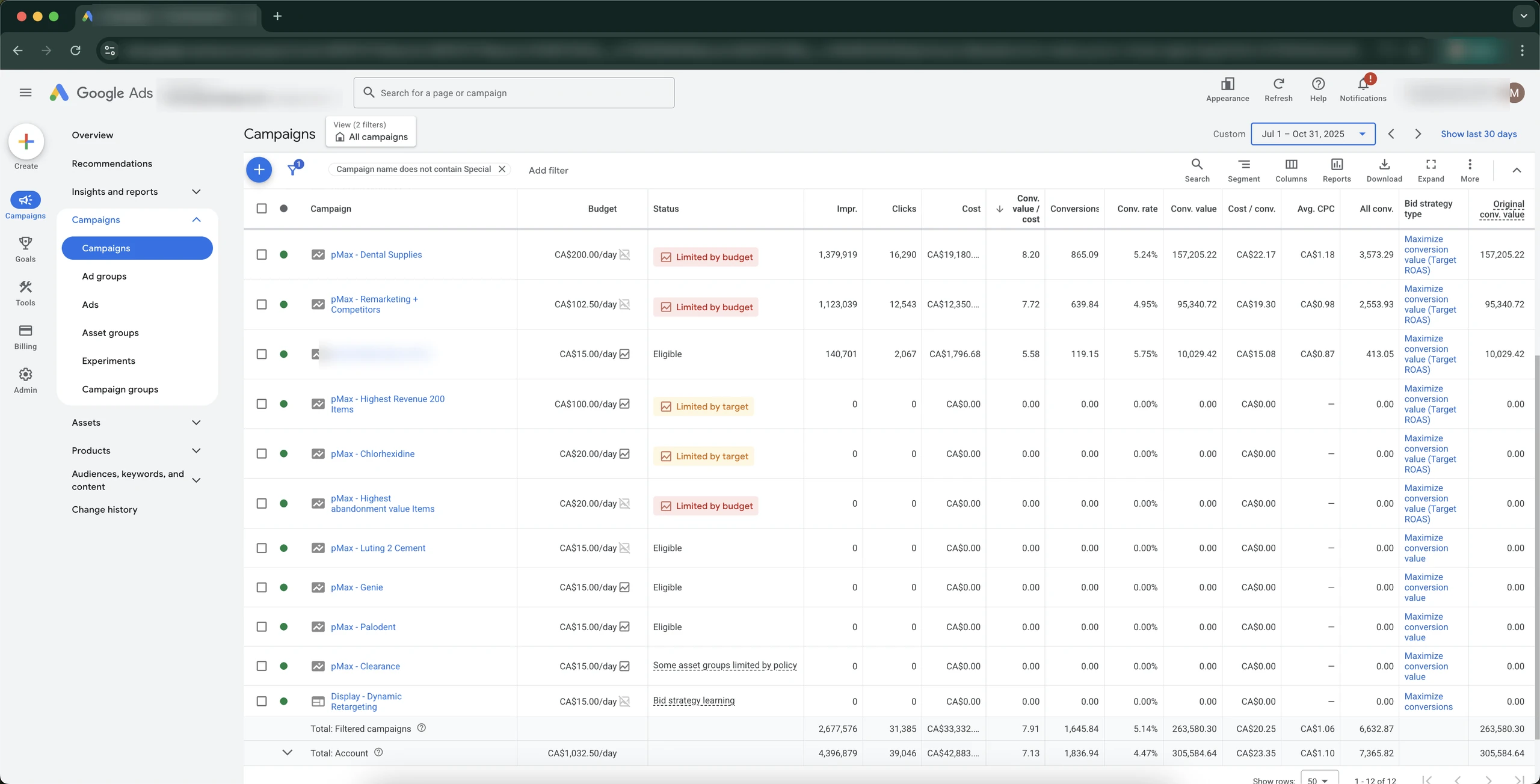
Task: Open Recommendations in the sidebar
Action: pyautogui.click(x=112, y=164)
